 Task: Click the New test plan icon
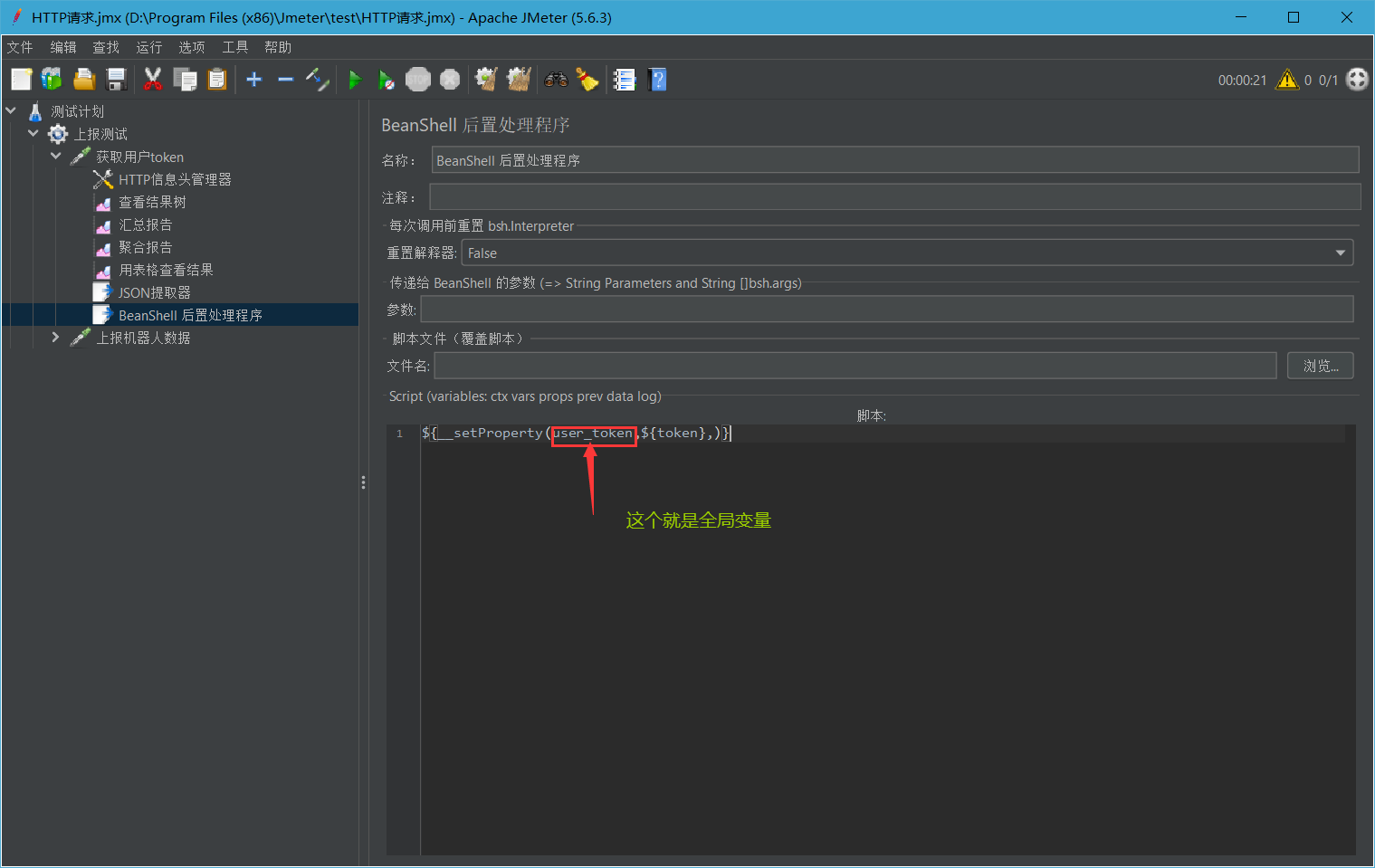click(x=22, y=80)
